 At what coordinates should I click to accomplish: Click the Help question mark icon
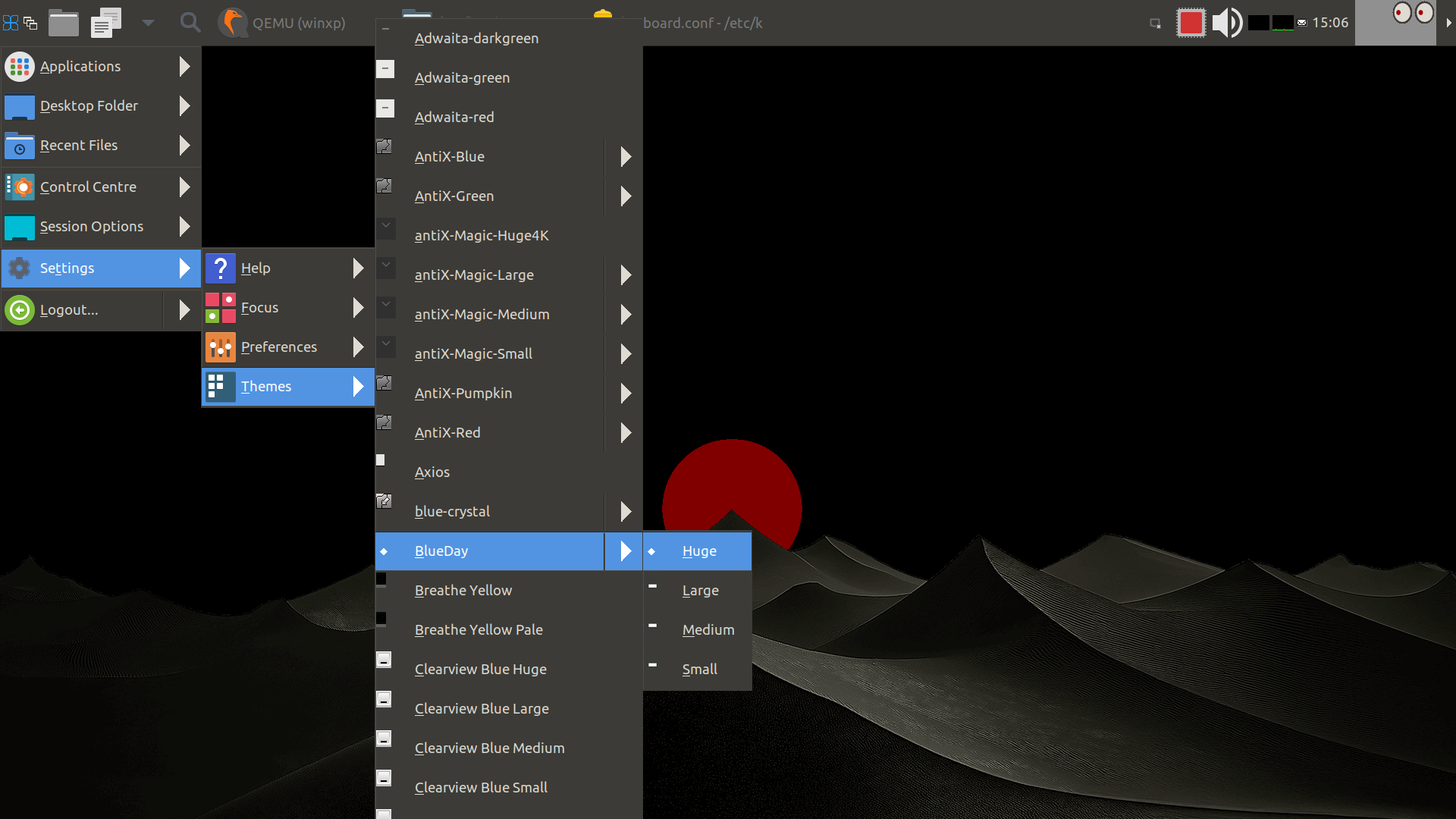(221, 268)
